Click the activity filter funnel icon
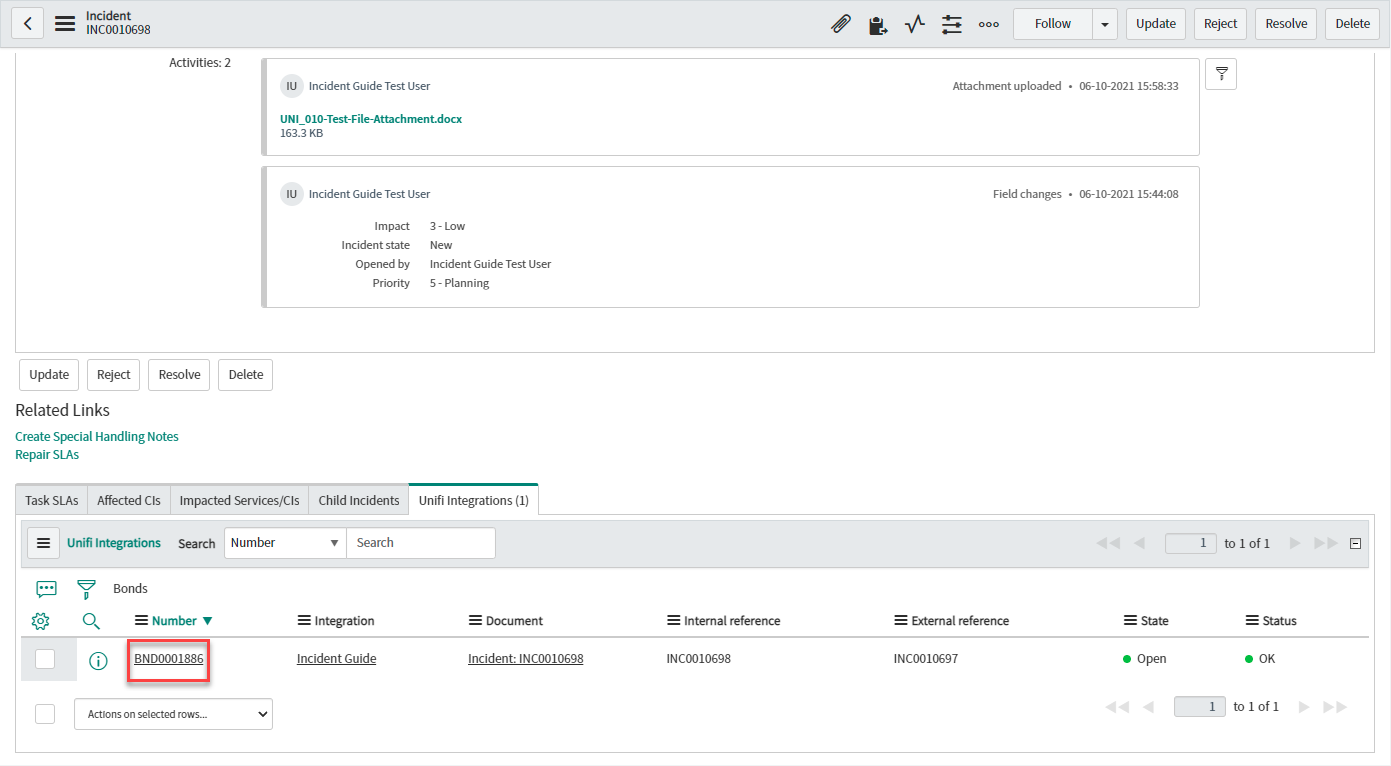This screenshot has width=1391, height=766. point(1221,74)
